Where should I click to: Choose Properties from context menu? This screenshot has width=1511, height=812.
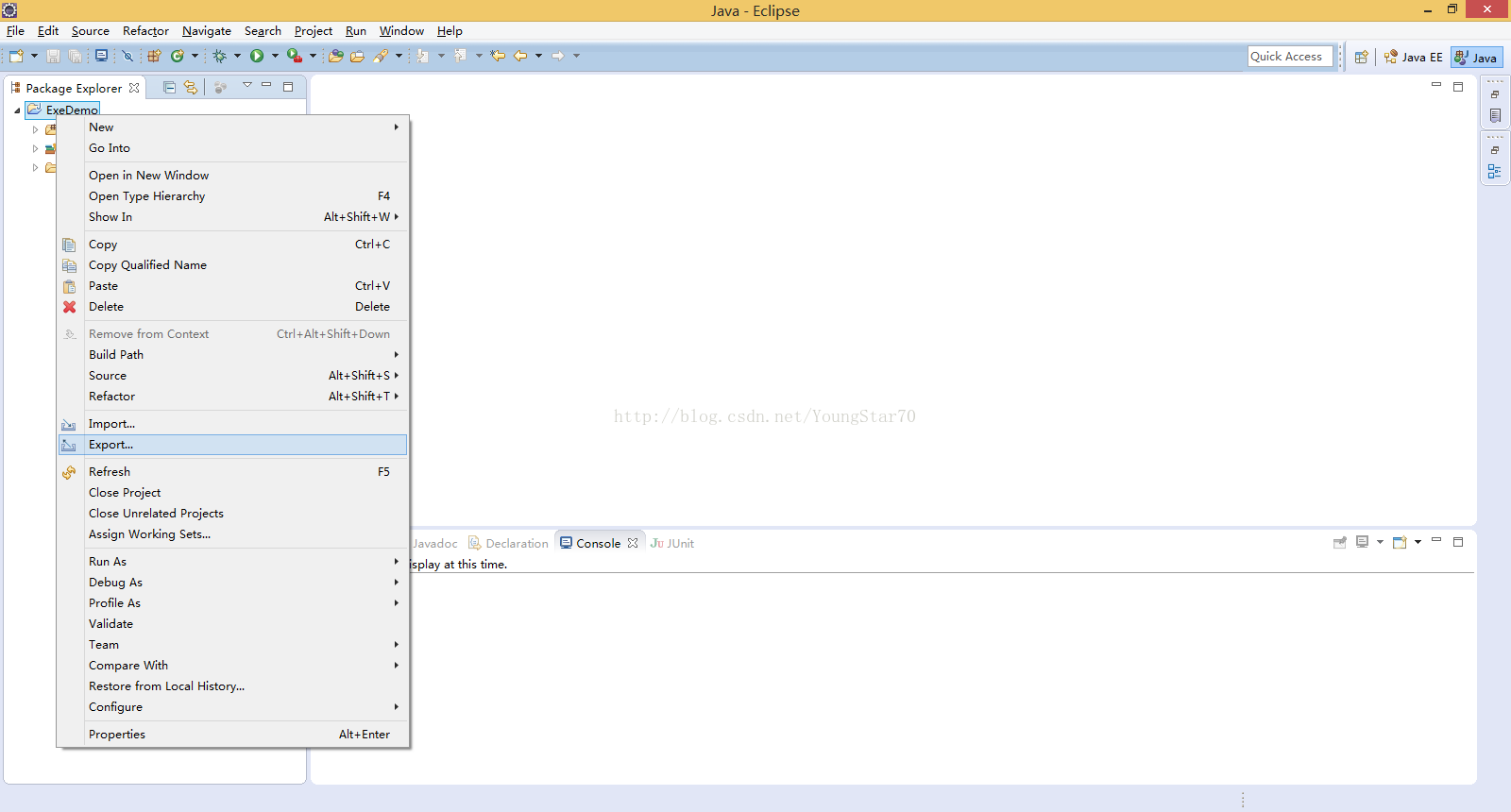[232, 735]
